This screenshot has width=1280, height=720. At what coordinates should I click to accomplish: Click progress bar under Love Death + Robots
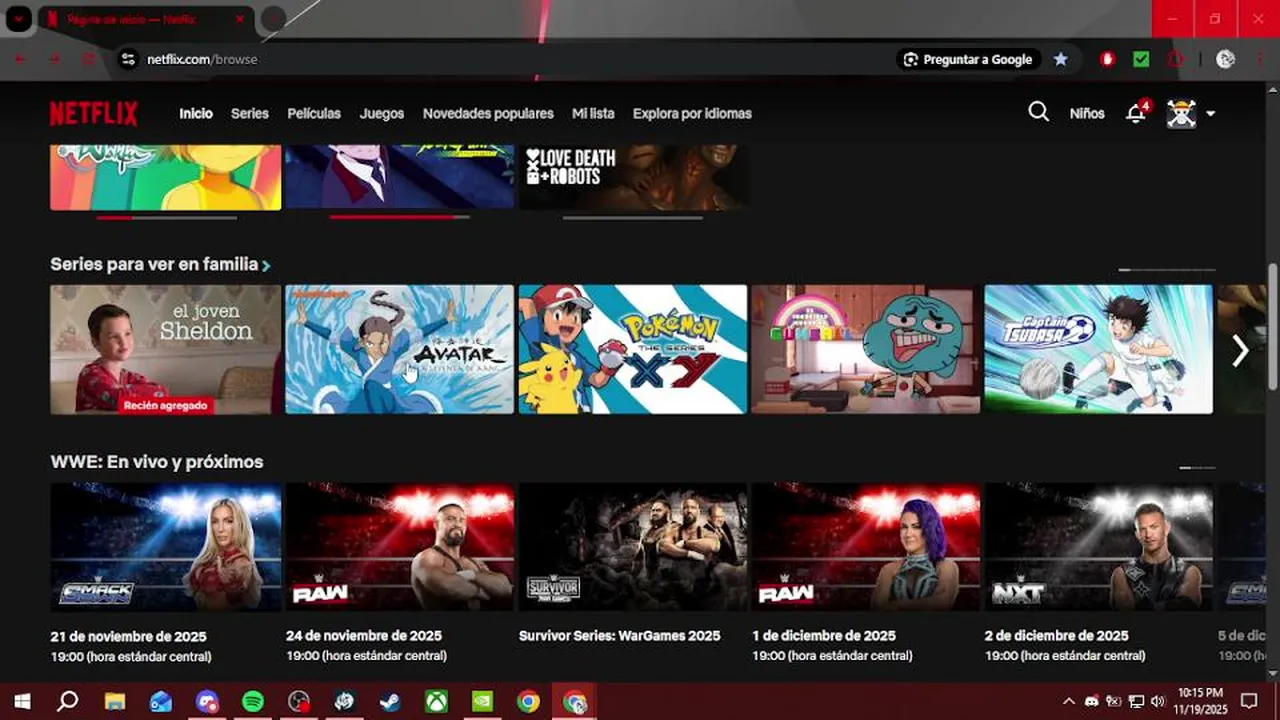click(632, 217)
